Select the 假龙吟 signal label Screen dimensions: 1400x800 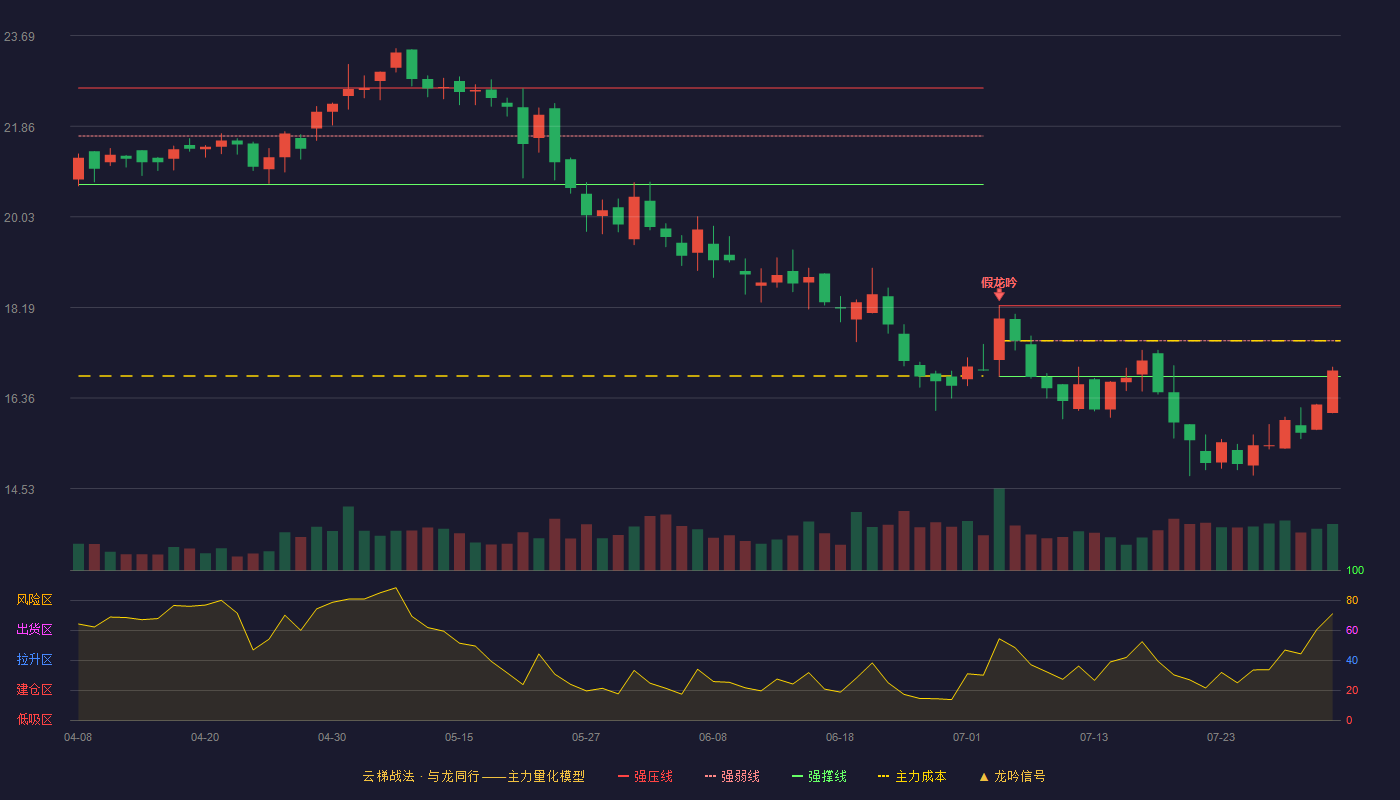pos(999,282)
